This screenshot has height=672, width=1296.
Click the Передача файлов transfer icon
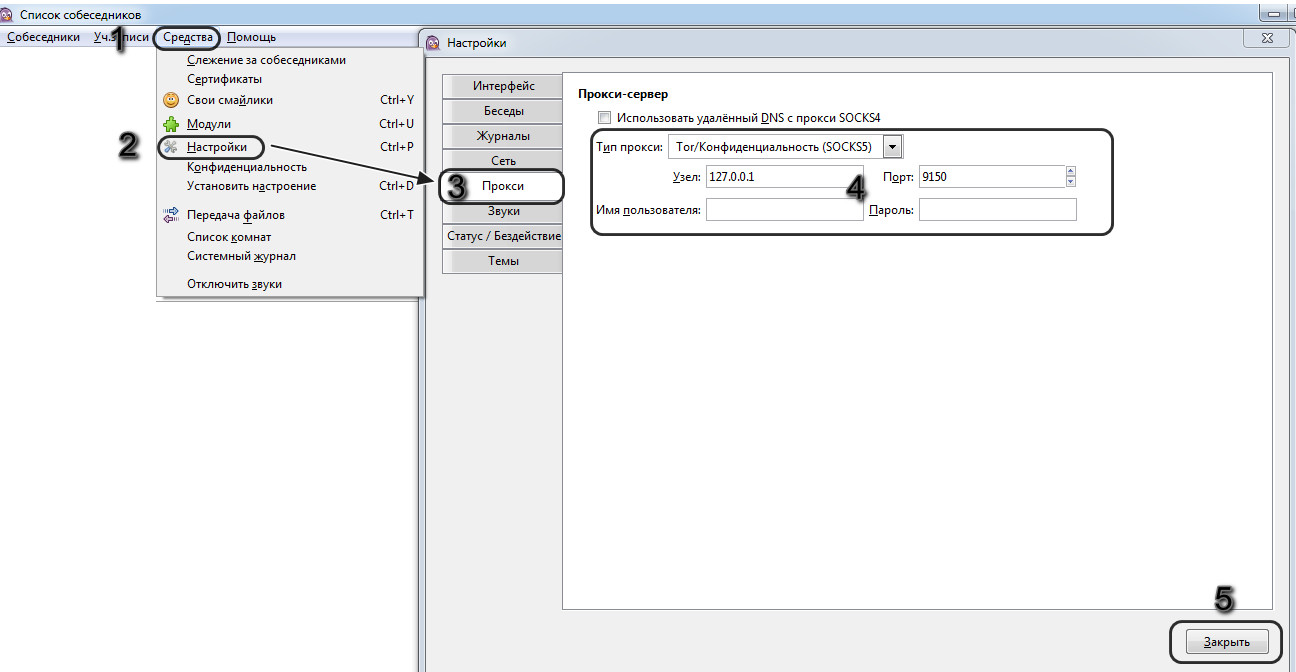tap(171, 214)
